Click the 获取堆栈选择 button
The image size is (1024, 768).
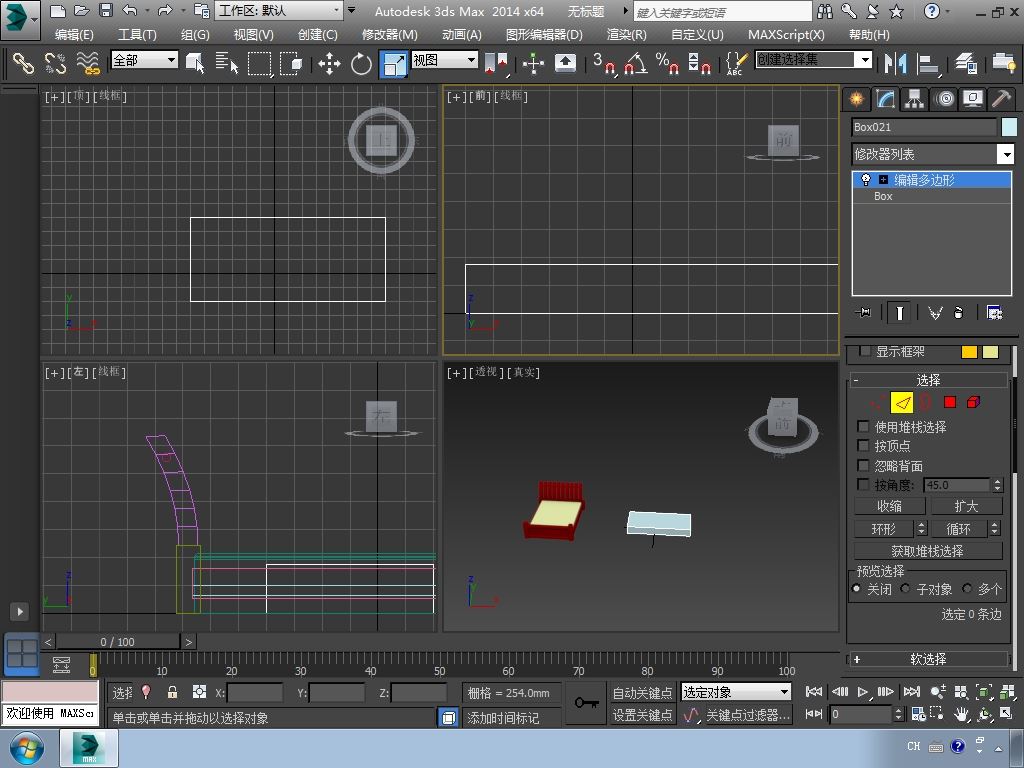(928, 551)
